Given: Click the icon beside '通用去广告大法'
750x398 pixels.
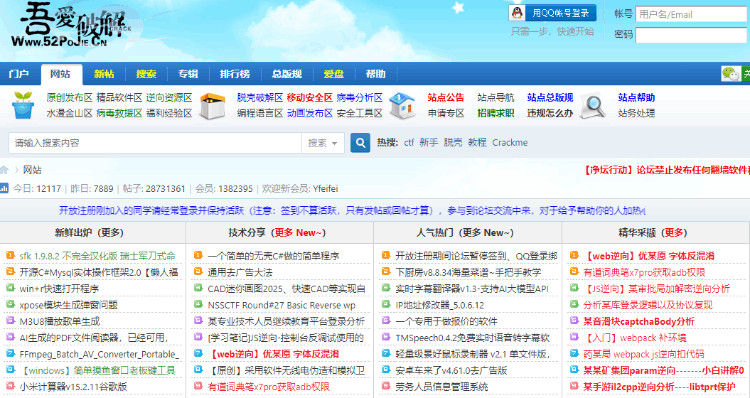Looking at the screenshot, I should 198,272.
